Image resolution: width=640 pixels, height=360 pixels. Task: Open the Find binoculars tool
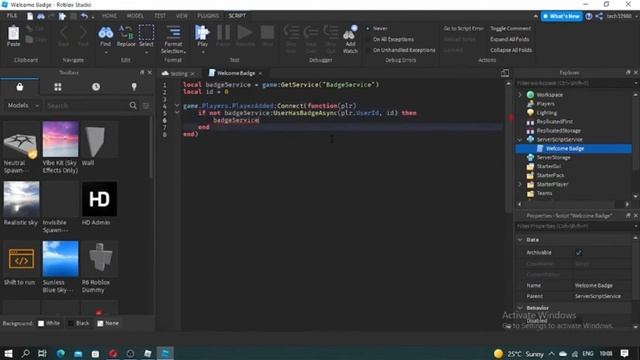[105, 33]
